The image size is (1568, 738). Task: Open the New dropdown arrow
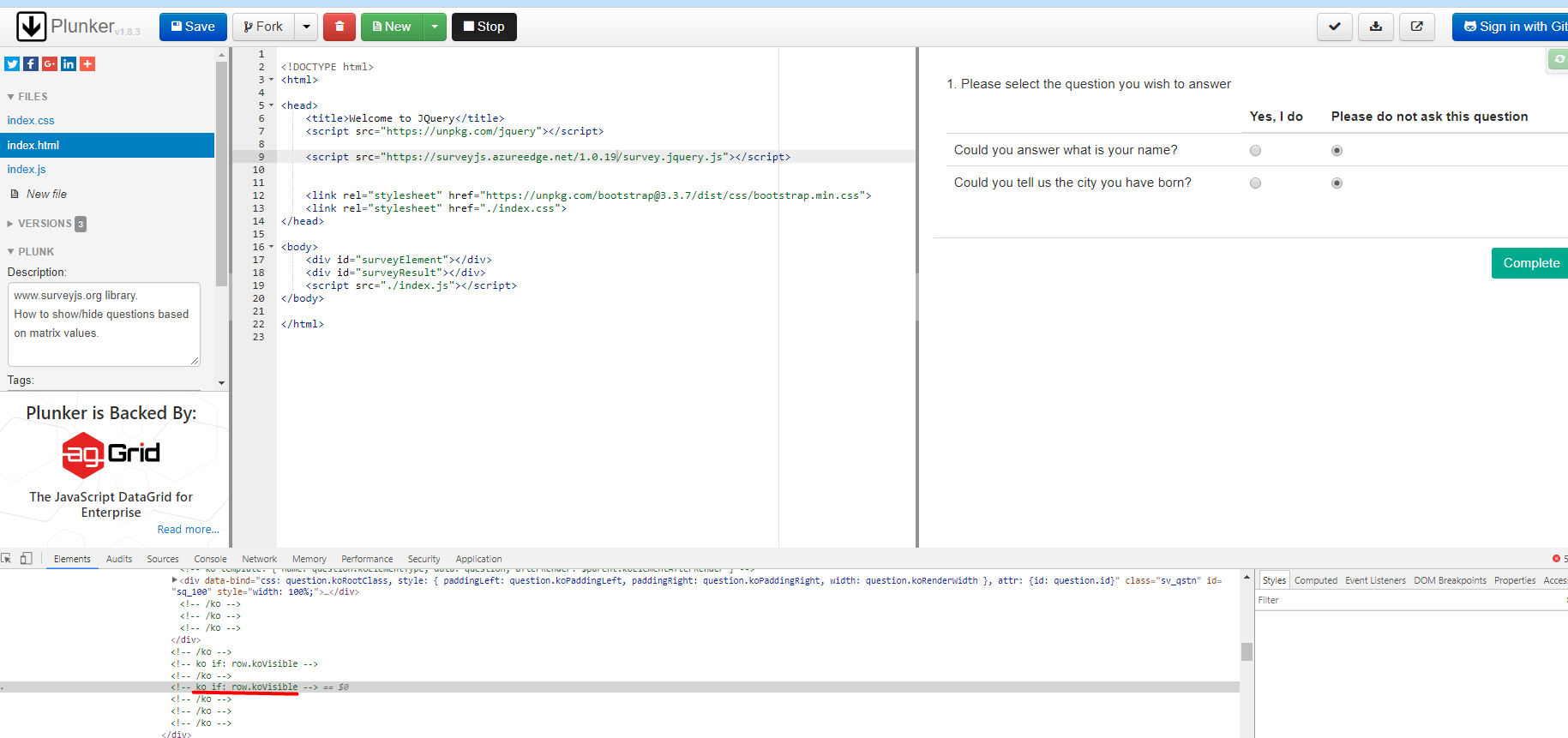[x=435, y=27]
